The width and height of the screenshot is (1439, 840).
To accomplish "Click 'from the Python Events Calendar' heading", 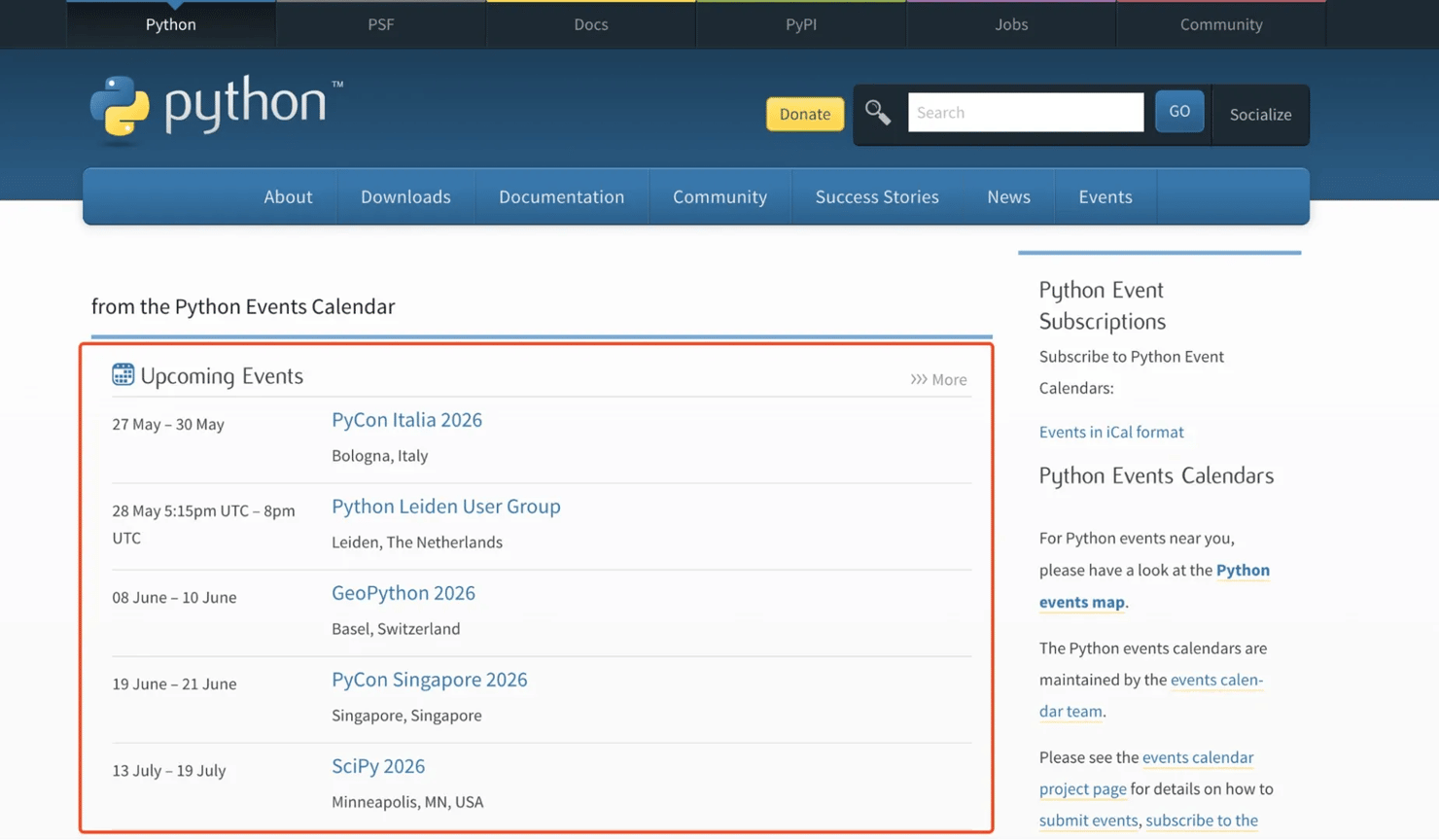I will point(243,306).
